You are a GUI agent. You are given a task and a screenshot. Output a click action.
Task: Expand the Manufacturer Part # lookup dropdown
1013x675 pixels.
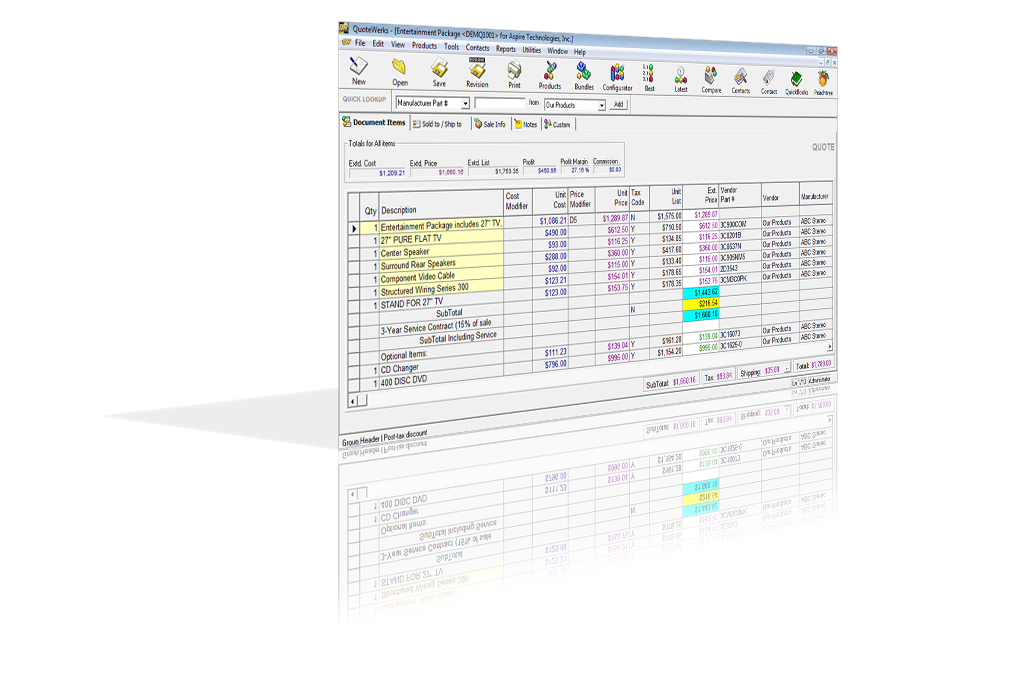click(465, 103)
